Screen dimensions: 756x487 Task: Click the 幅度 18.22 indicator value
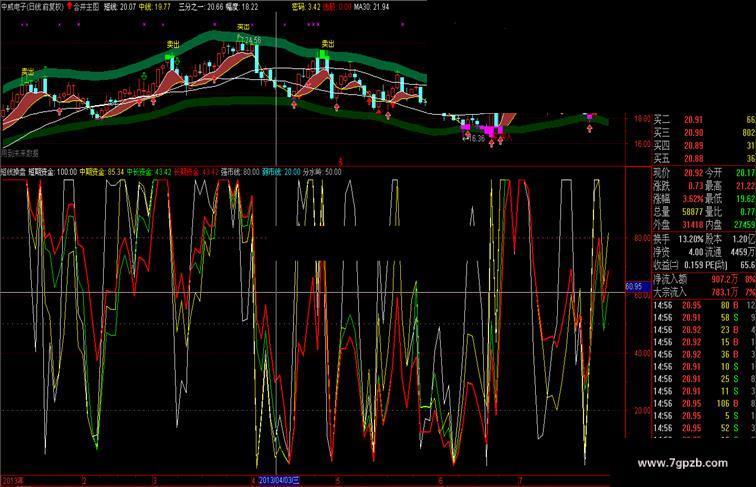tap(242, 7)
